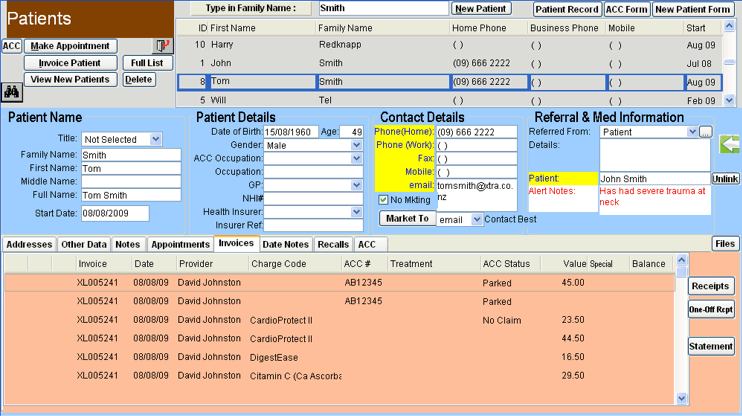Open the Recalls tab
The image size is (742, 416).
click(333, 244)
